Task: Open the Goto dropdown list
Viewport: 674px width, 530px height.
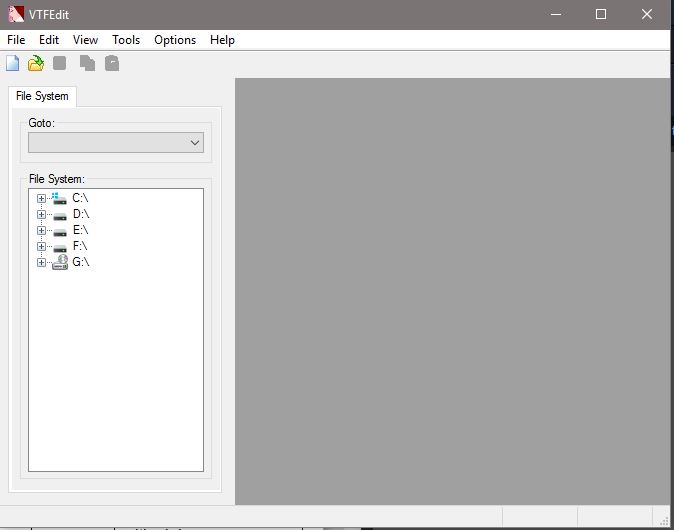Action: click(116, 142)
